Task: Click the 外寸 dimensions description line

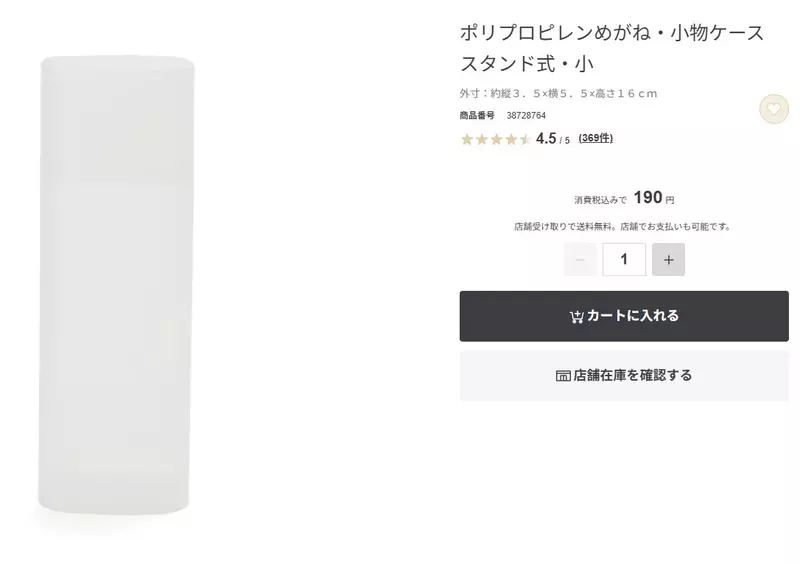Action: click(x=558, y=93)
